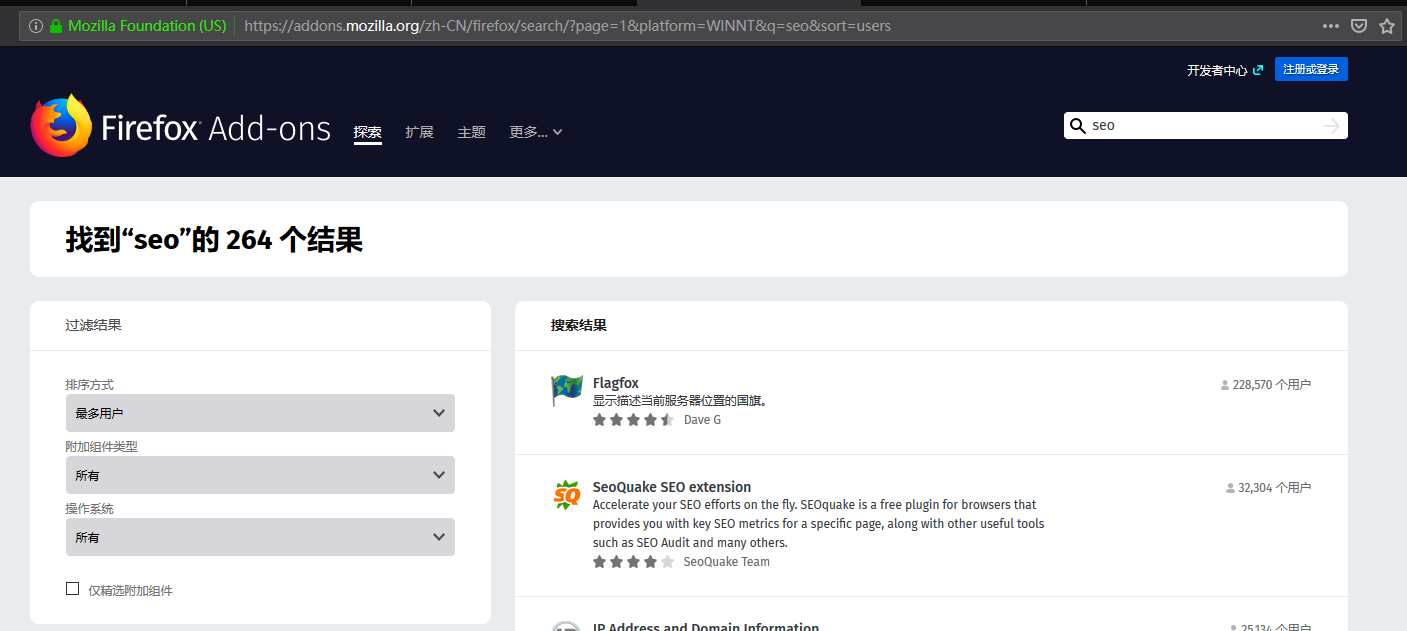Click the Firefox logo
This screenshot has width=1407, height=631.
click(x=61, y=126)
